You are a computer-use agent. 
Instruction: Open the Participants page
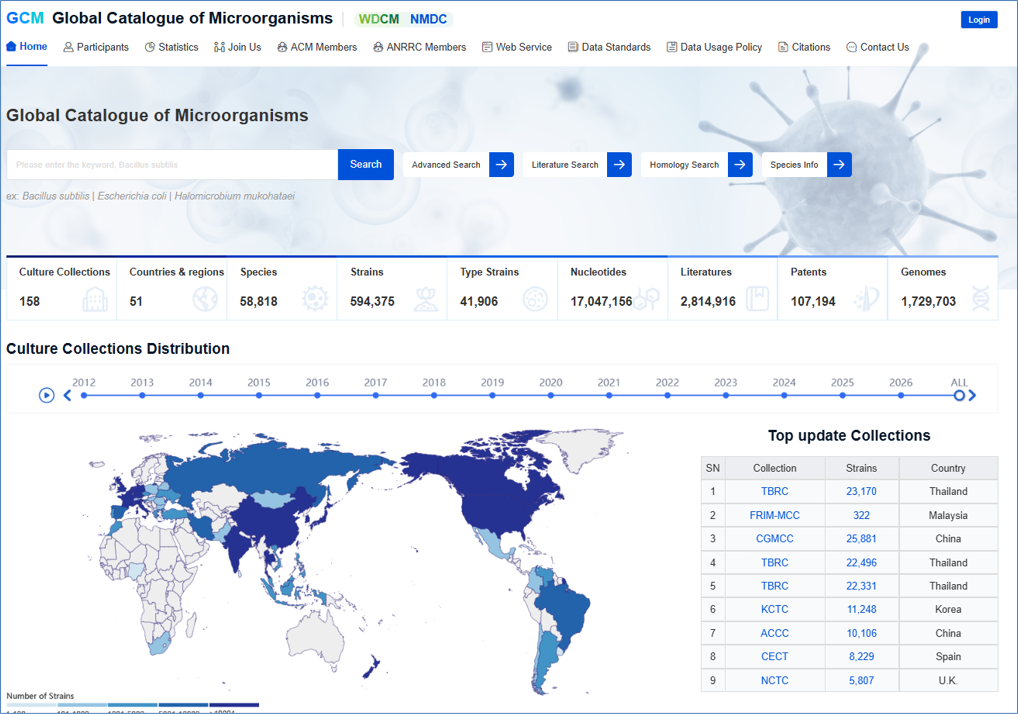pyautogui.click(x=96, y=47)
